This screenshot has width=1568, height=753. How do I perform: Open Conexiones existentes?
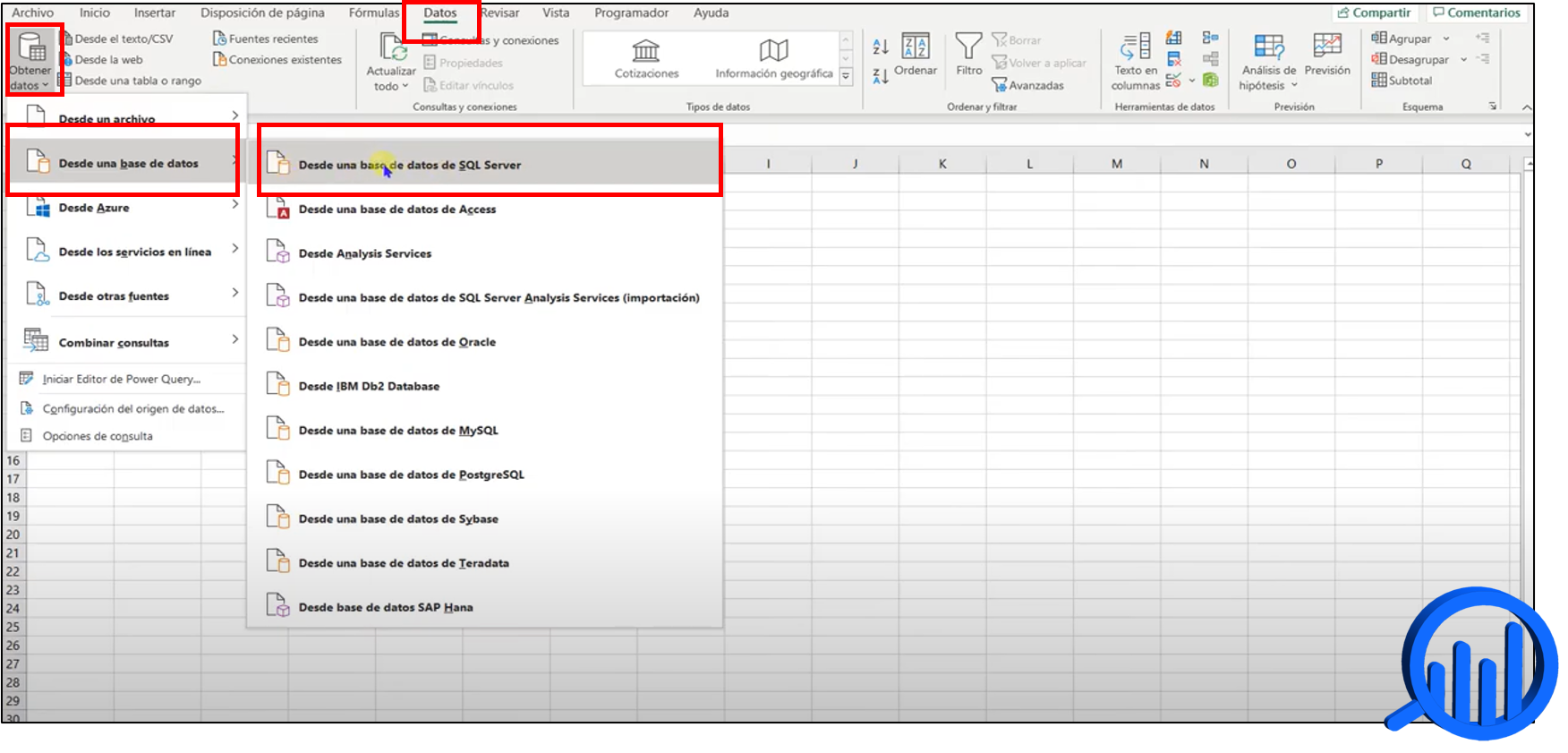coord(277,59)
